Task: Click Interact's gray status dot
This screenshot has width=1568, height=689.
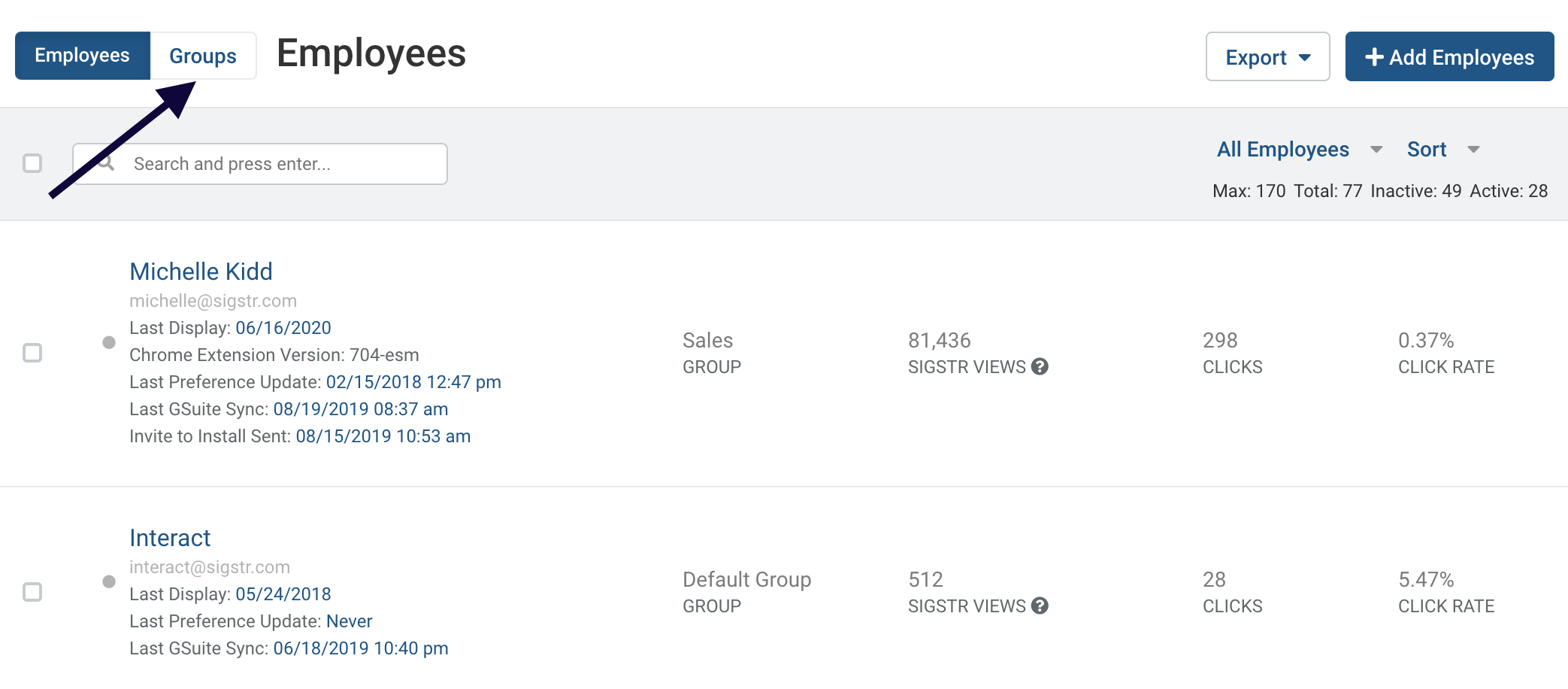Action: tap(109, 581)
